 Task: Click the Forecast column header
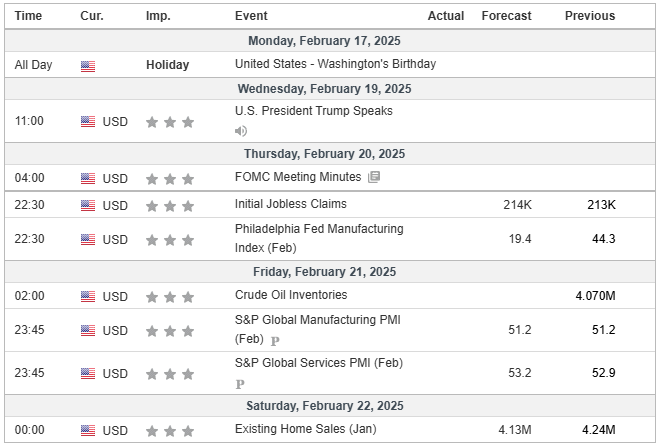(506, 16)
